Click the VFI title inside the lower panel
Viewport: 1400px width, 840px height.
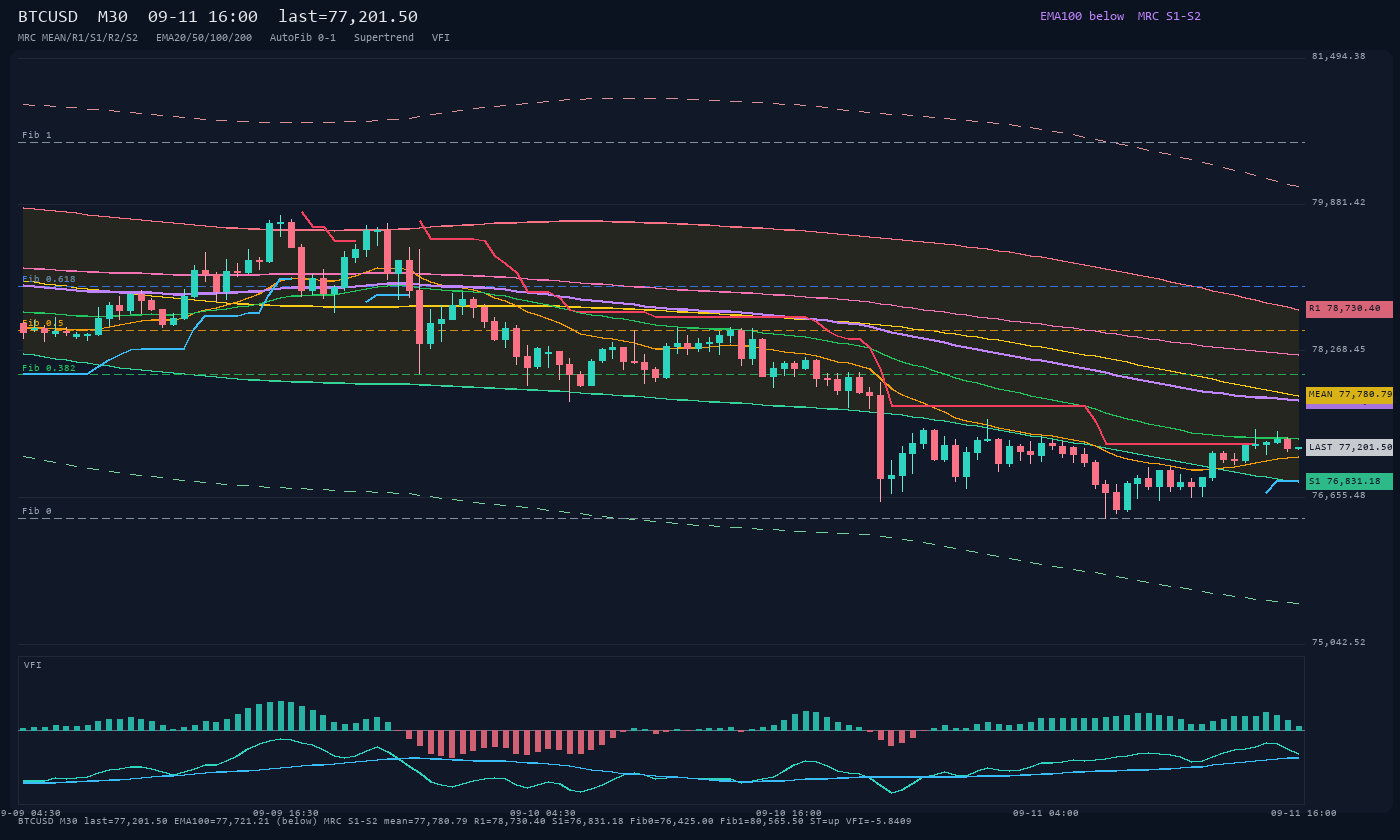pyautogui.click(x=33, y=665)
